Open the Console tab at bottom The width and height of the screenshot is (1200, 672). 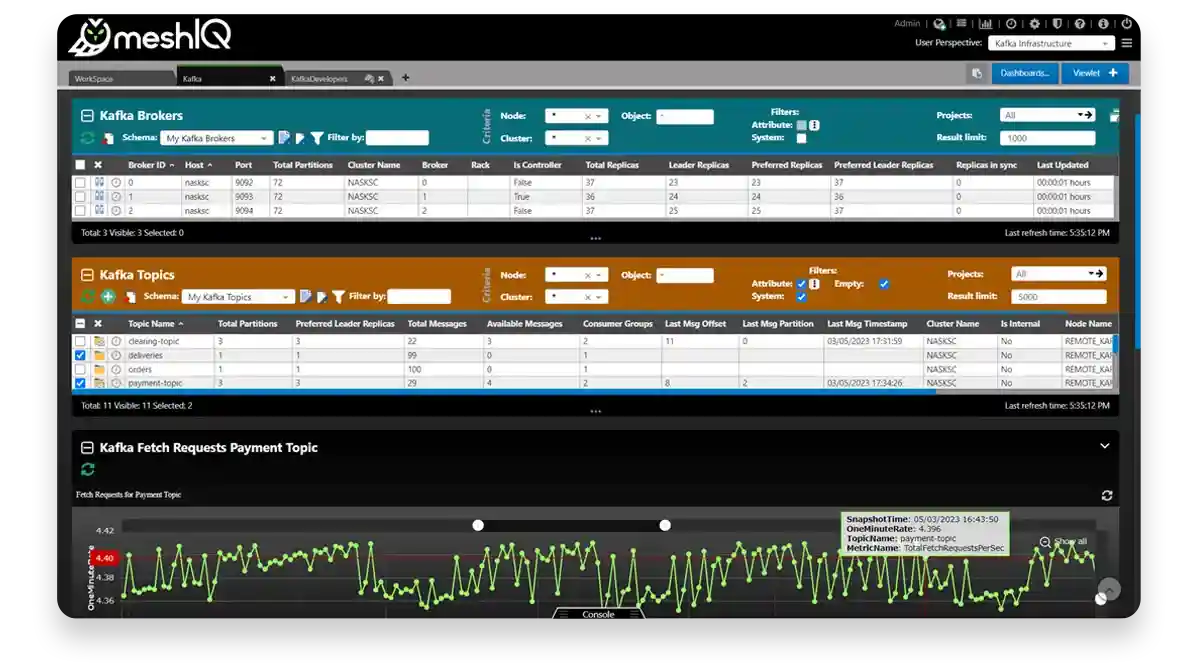click(599, 614)
